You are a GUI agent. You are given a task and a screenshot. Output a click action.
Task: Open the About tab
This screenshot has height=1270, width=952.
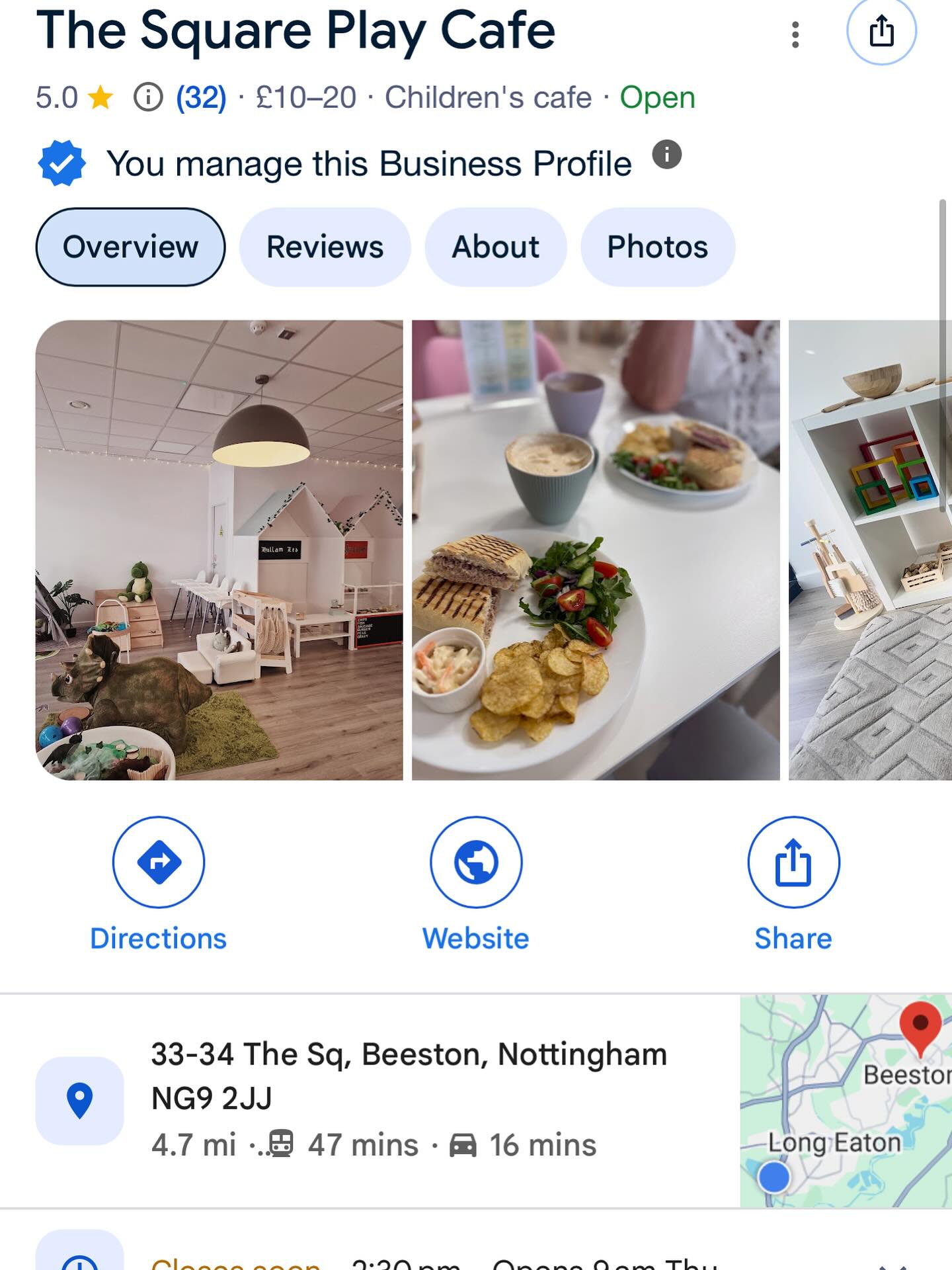(x=495, y=247)
